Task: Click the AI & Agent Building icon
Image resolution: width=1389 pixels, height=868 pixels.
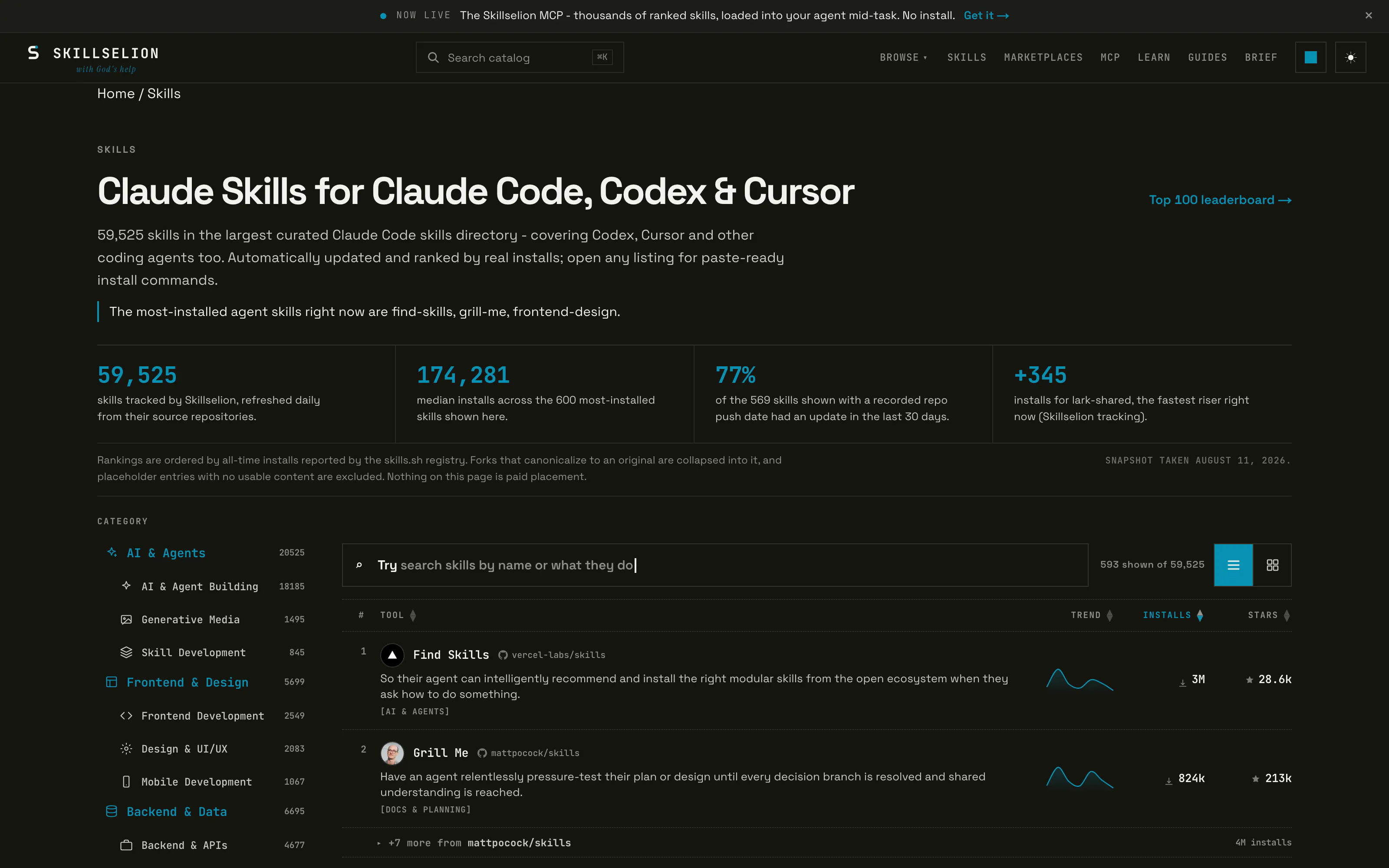Action: point(126,585)
